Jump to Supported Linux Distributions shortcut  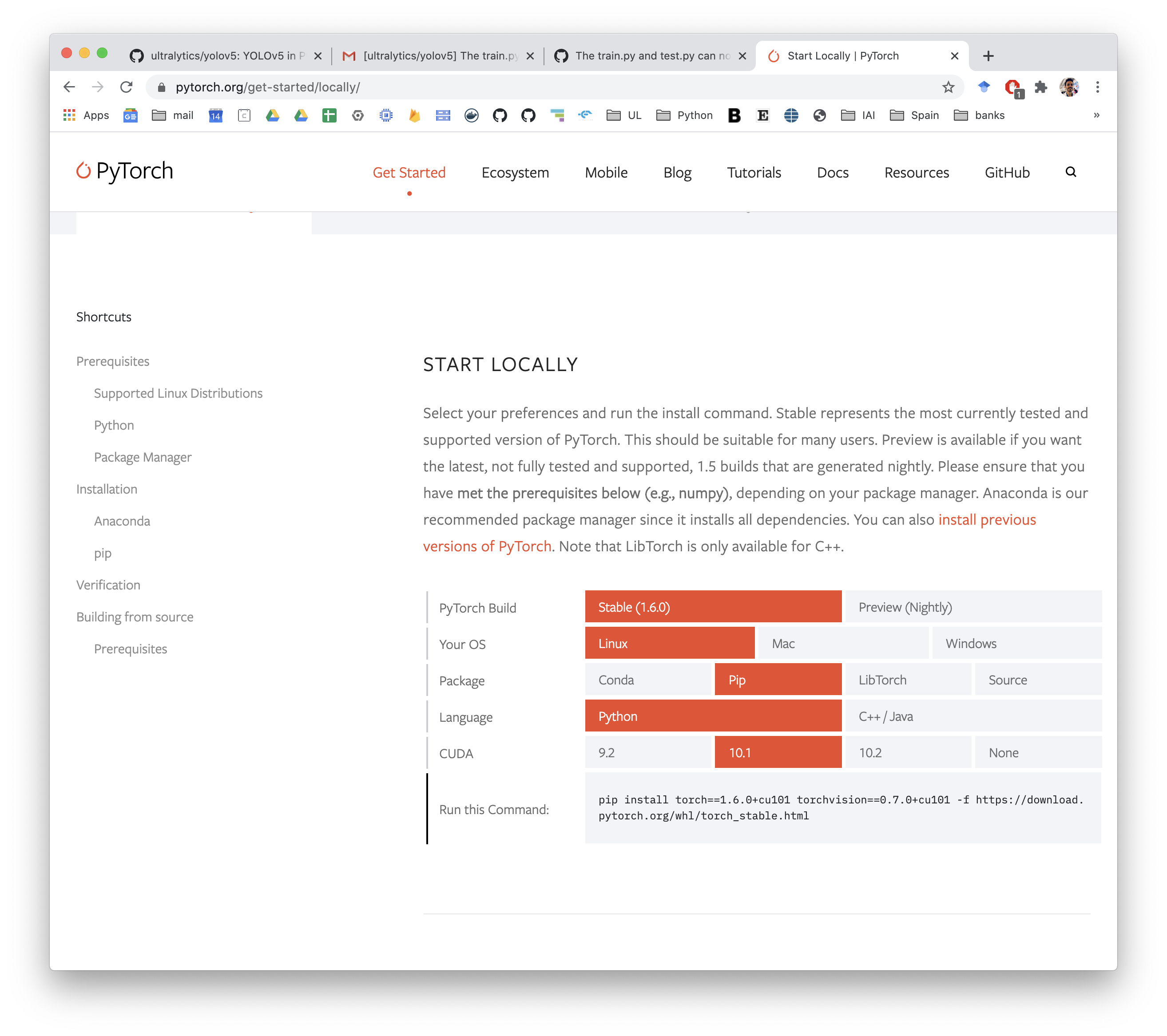coord(178,393)
